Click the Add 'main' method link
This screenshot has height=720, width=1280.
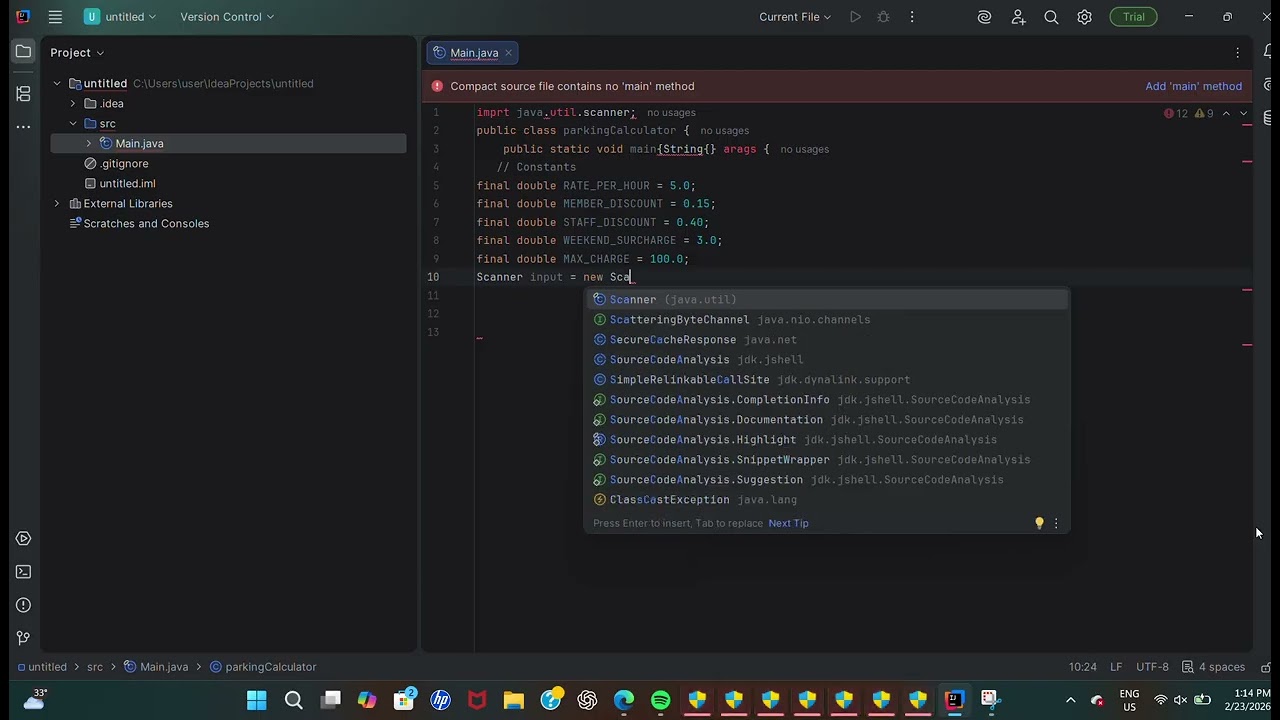click(1193, 86)
